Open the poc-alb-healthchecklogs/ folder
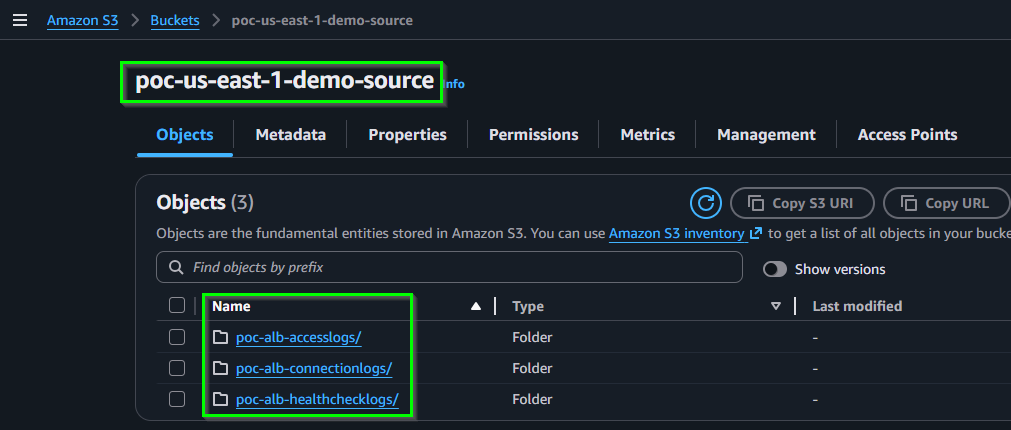The image size is (1011, 430). click(x=317, y=400)
